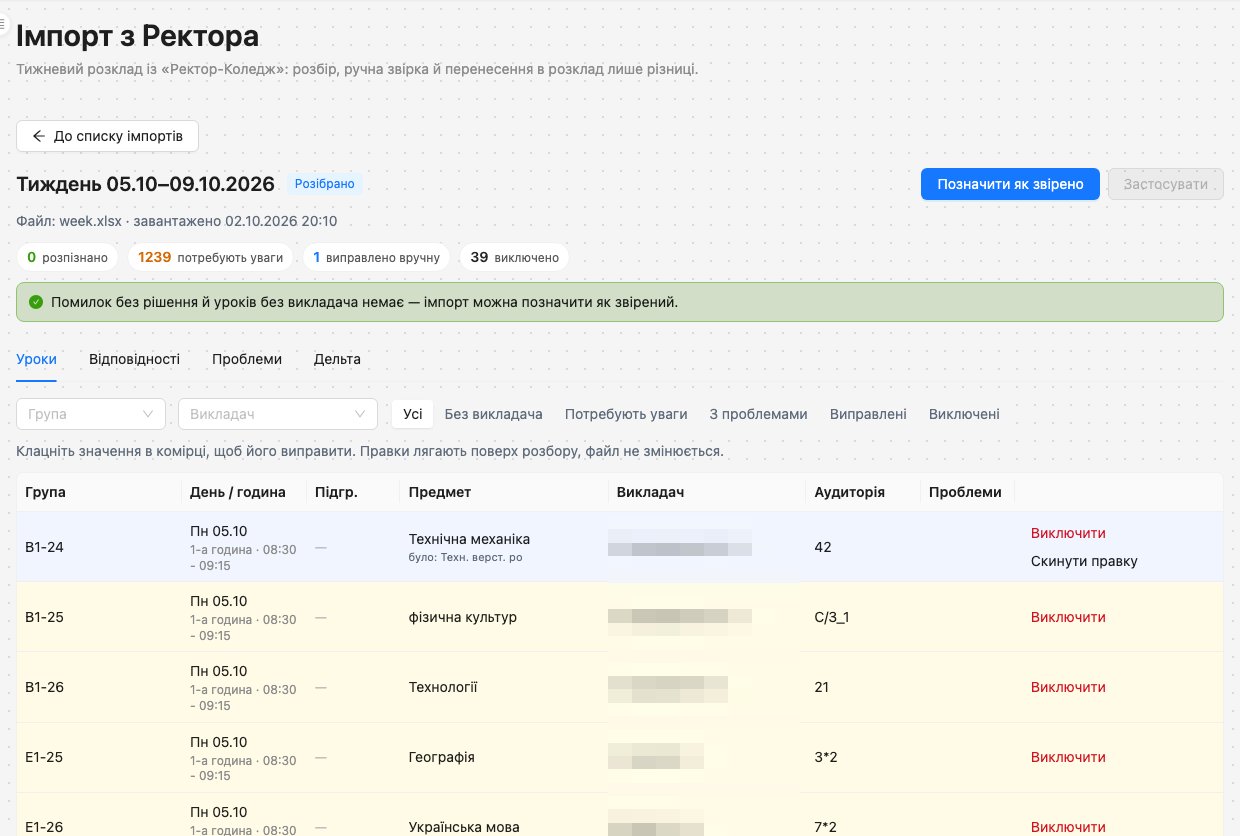
Task: Click the subject cell 'Географія'
Action: click(x=441, y=757)
